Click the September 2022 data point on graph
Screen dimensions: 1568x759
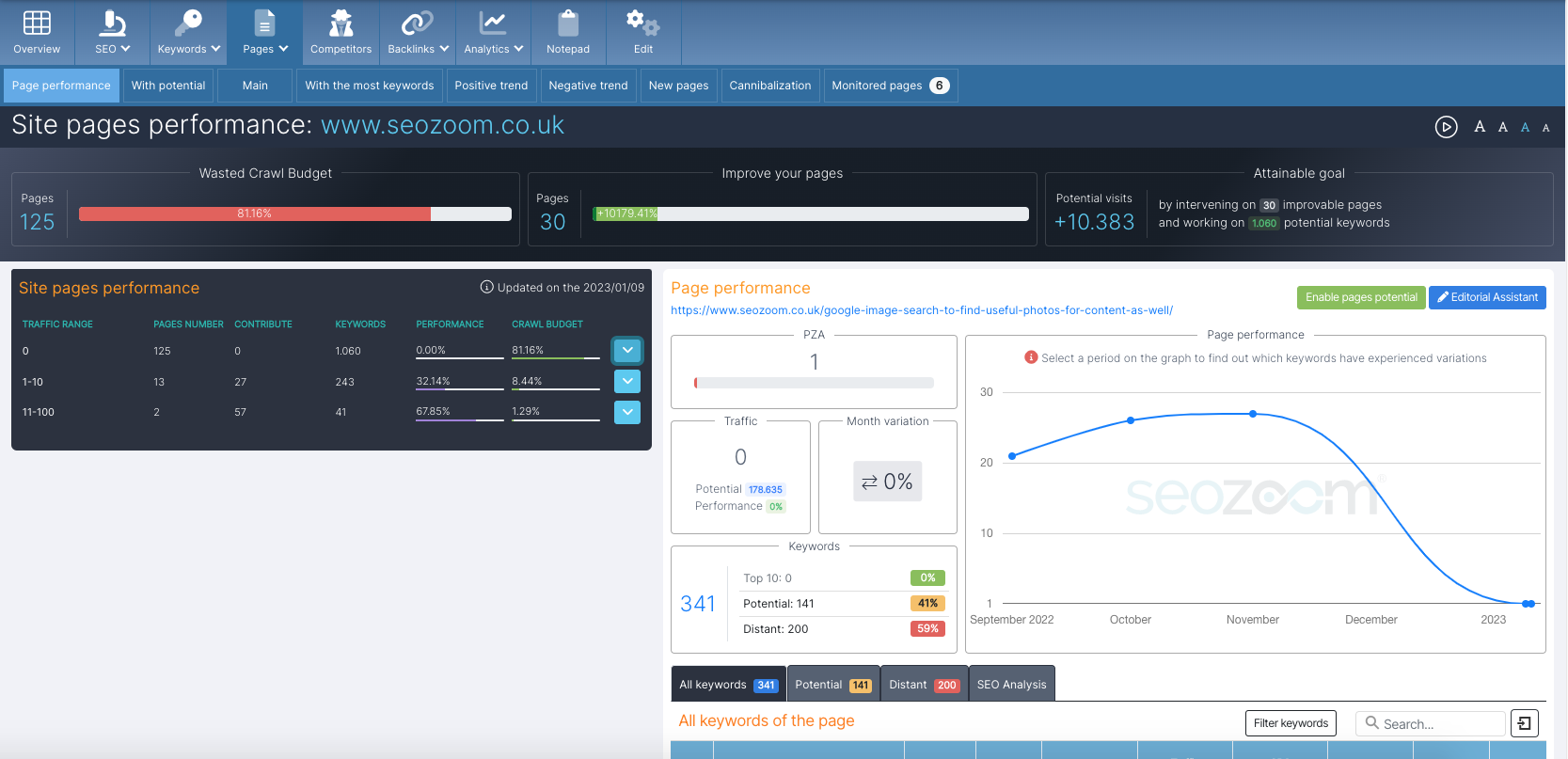click(1012, 456)
